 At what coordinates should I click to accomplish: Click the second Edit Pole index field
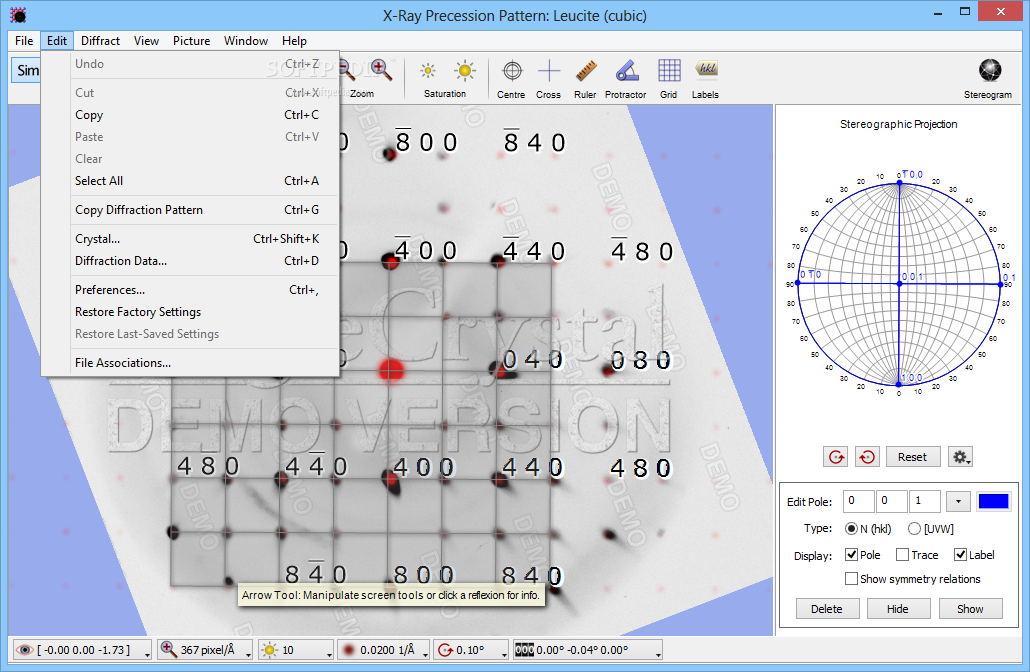tap(891, 501)
